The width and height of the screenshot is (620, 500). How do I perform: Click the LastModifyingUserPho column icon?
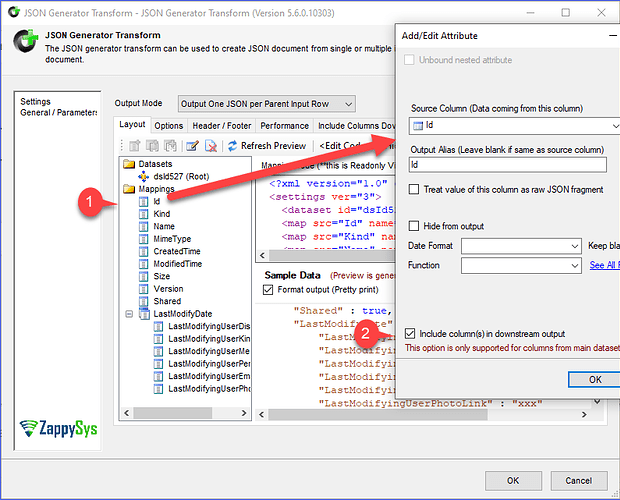click(x=158, y=389)
